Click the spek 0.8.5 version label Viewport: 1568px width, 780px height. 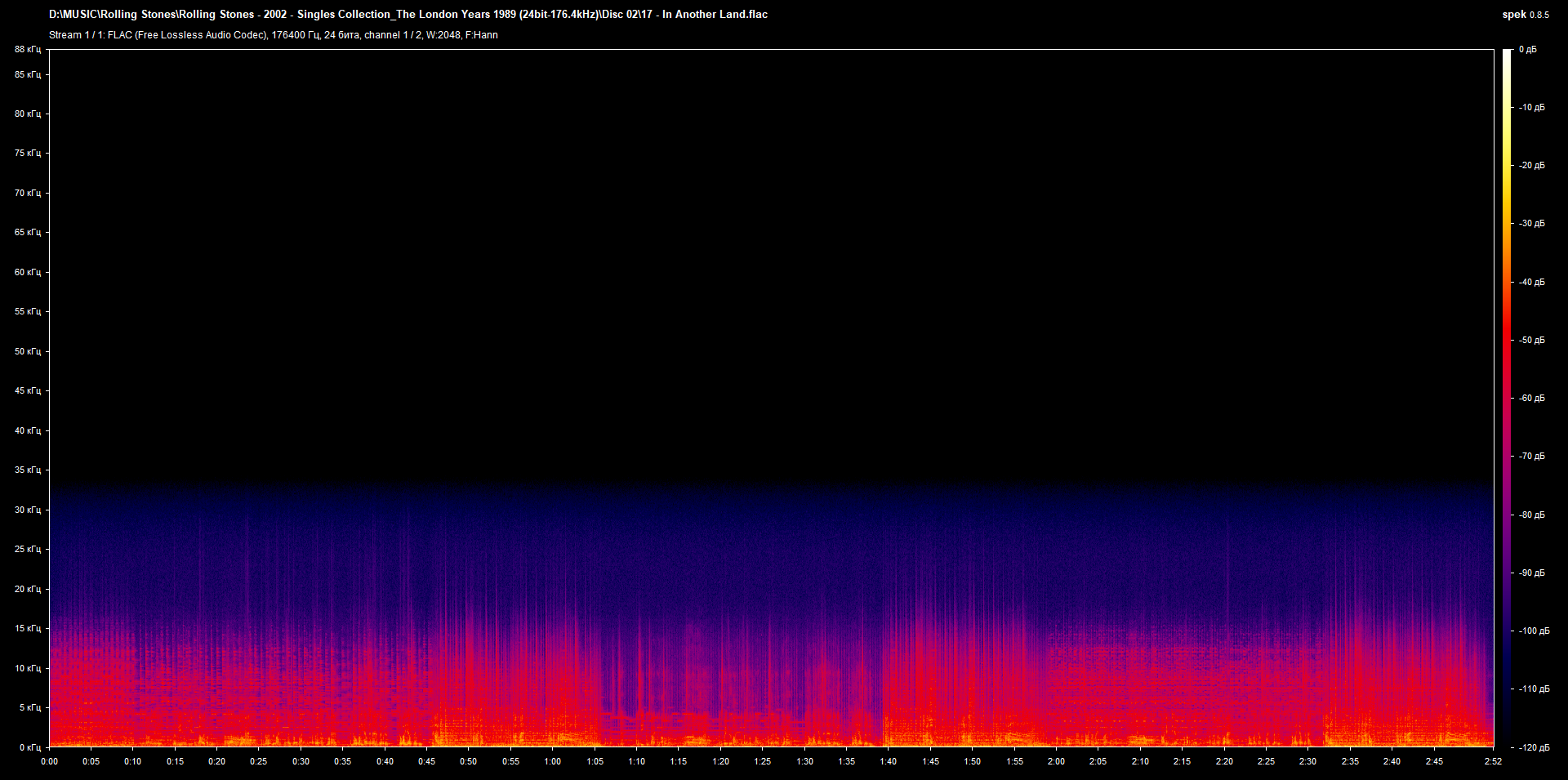coord(1526,14)
